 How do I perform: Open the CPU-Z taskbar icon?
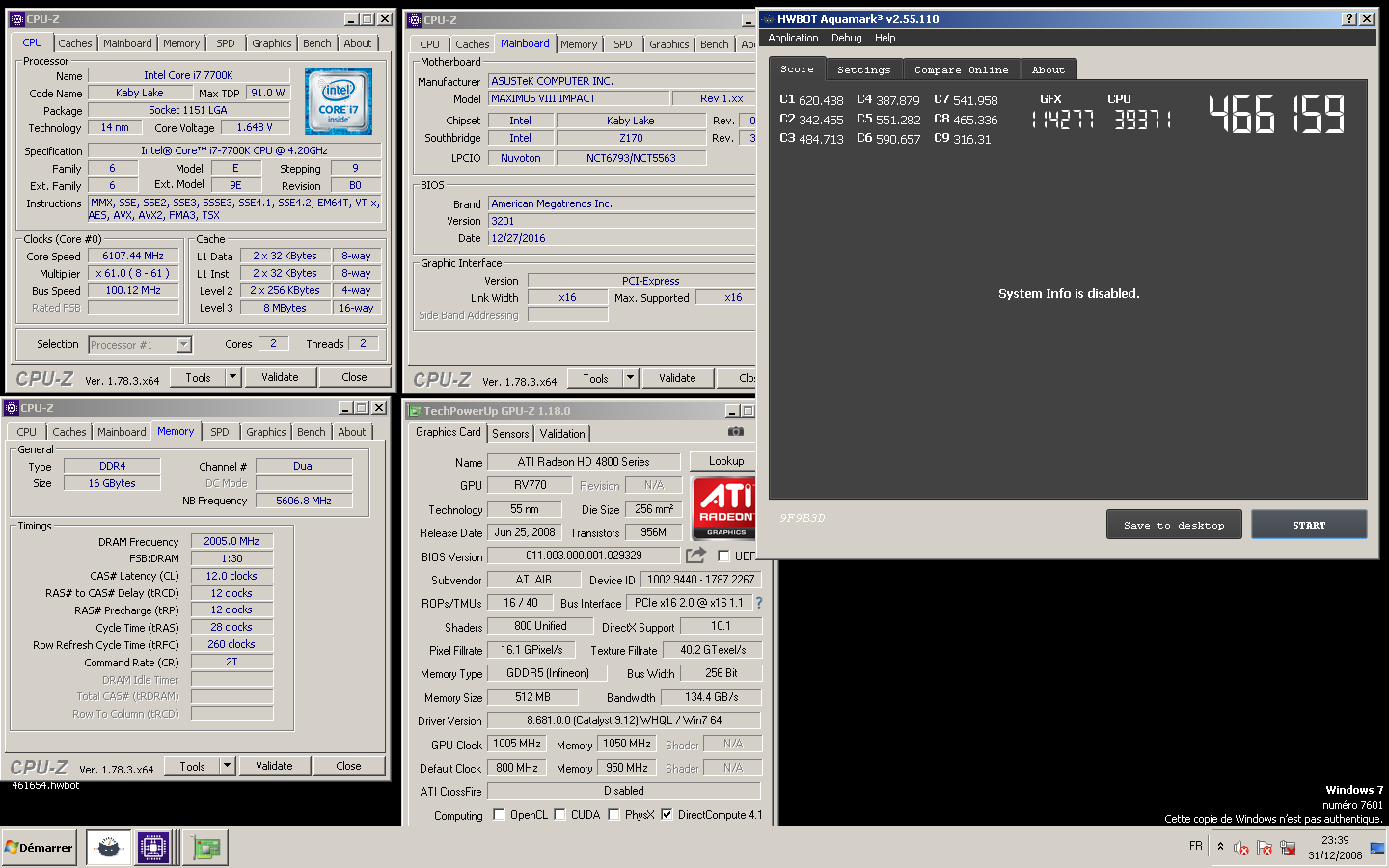(153, 848)
